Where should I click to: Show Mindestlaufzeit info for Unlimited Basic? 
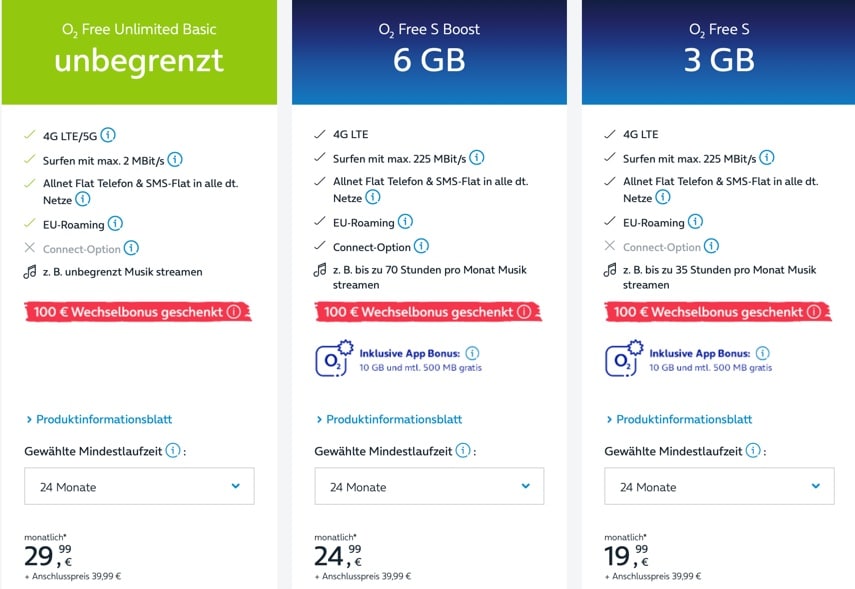coord(173,450)
